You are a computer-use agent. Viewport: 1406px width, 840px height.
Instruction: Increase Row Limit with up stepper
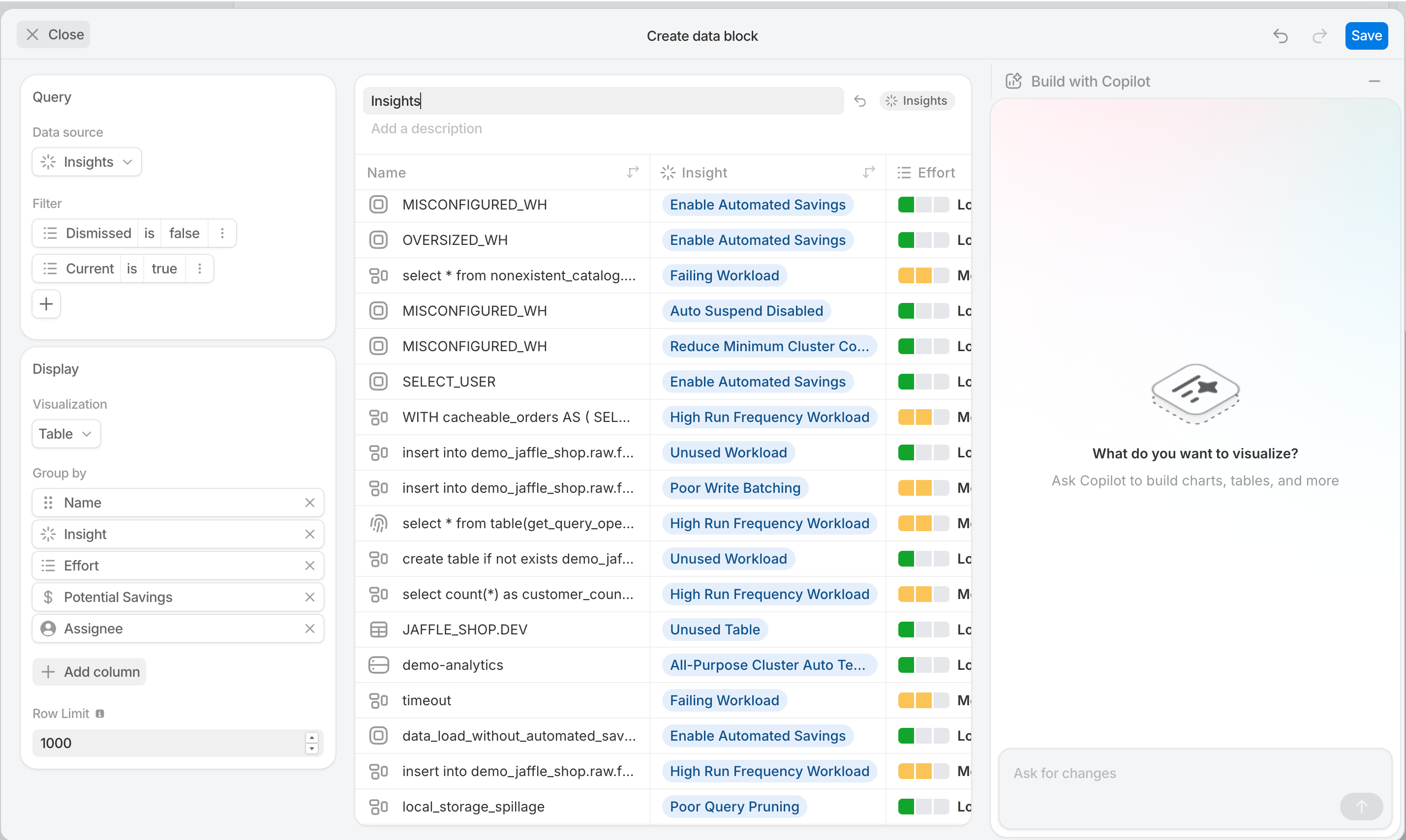pyautogui.click(x=311, y=738)
